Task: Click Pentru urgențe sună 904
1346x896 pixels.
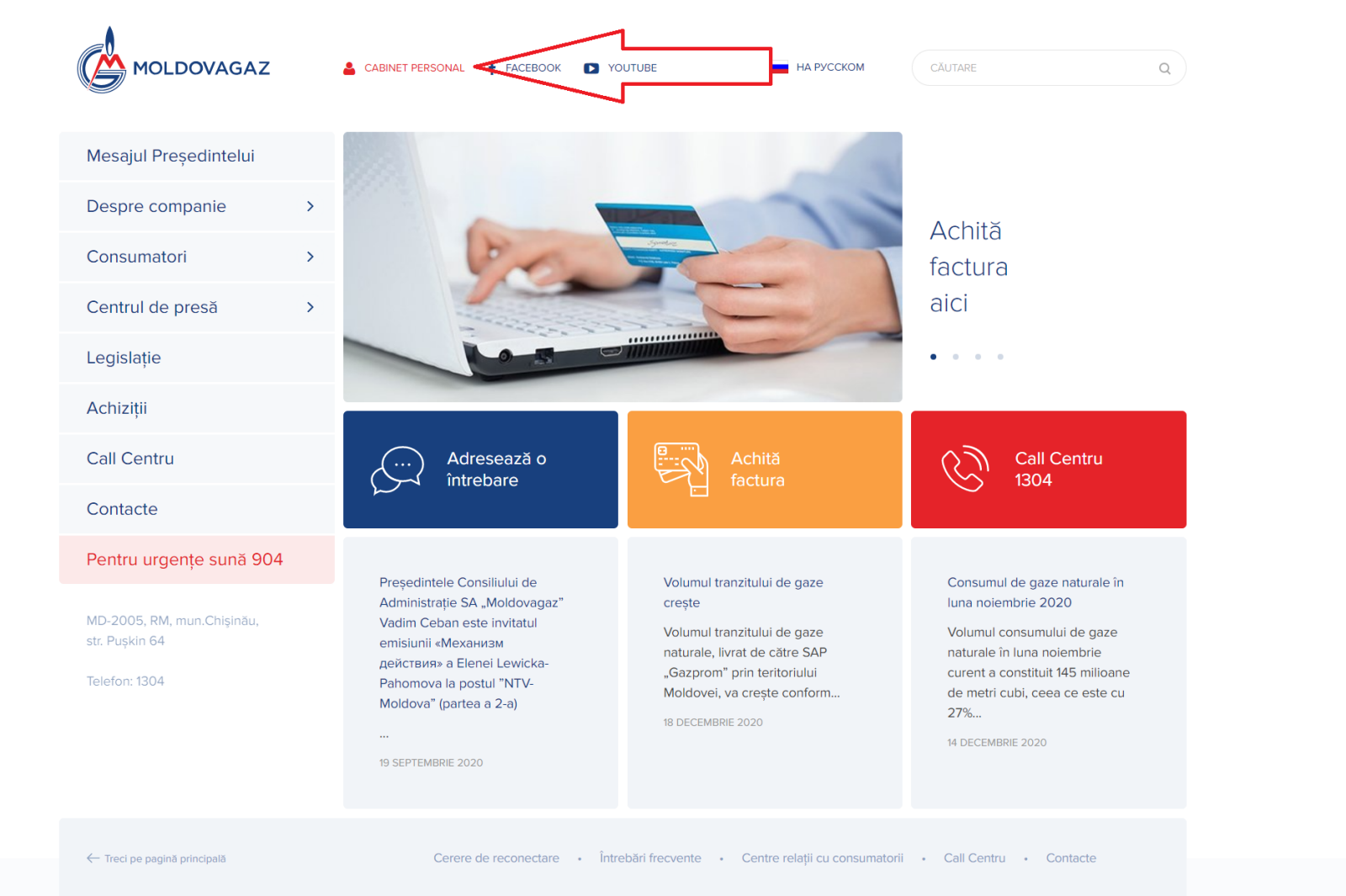Action: [x=197, y=559]
